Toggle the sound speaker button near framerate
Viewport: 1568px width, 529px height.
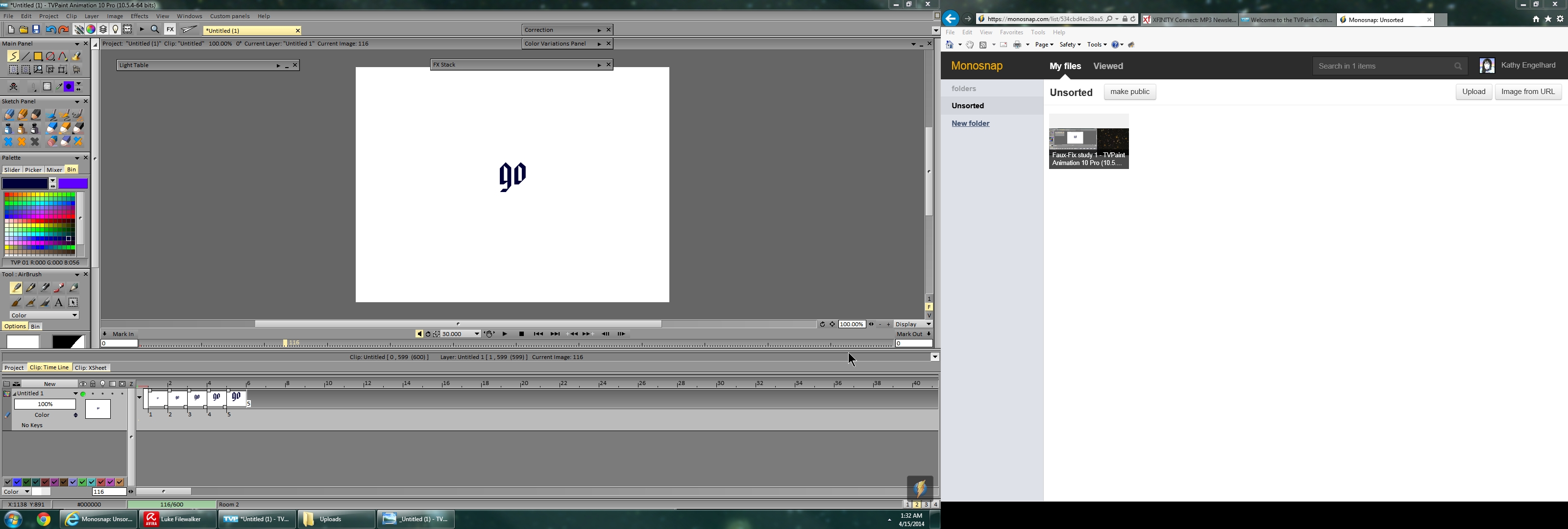[x=419, y=334]
